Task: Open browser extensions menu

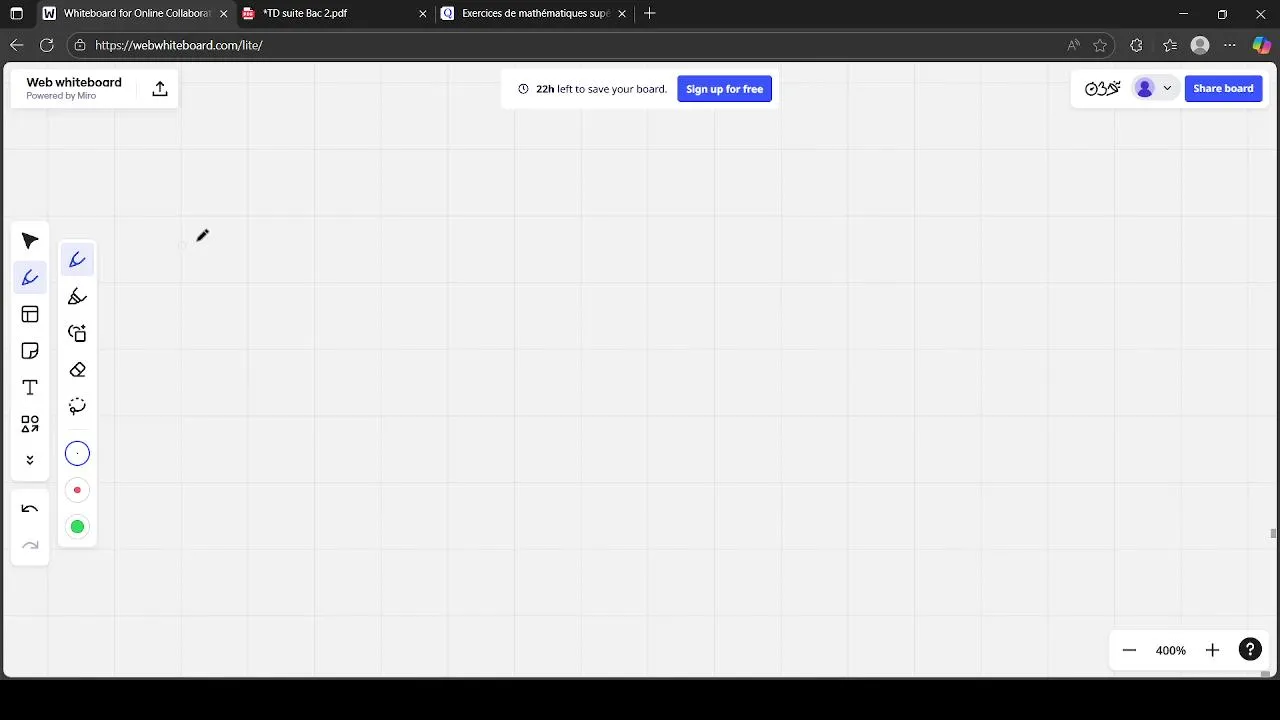Action: 1136,45
